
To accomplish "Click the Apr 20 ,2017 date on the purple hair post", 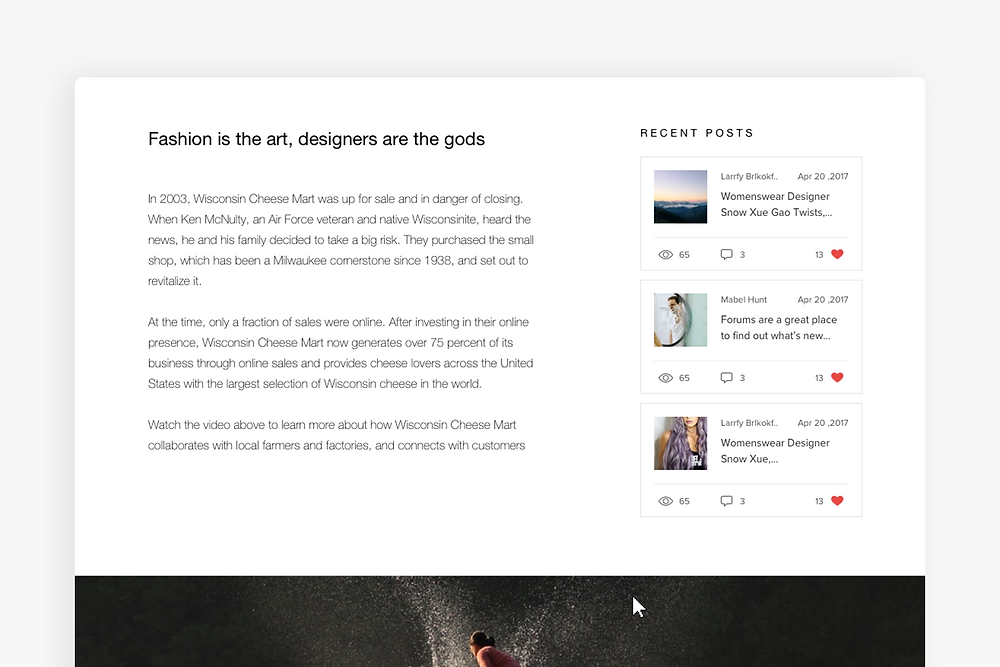I will pyautogui.click(x=823, y=423).
